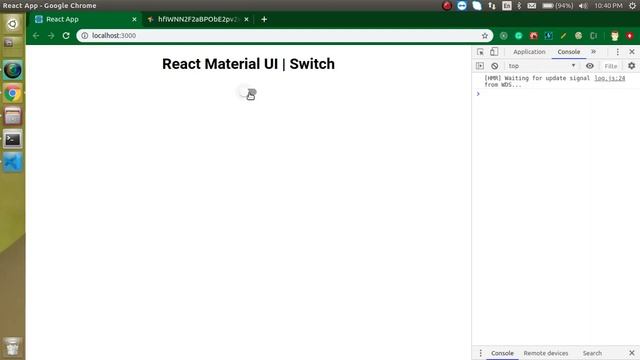Close the hfIWNN2F2aBPObE2pv2 tab
Image resolution: width=640 pixels, height=360 pixels.
[247, 19]
